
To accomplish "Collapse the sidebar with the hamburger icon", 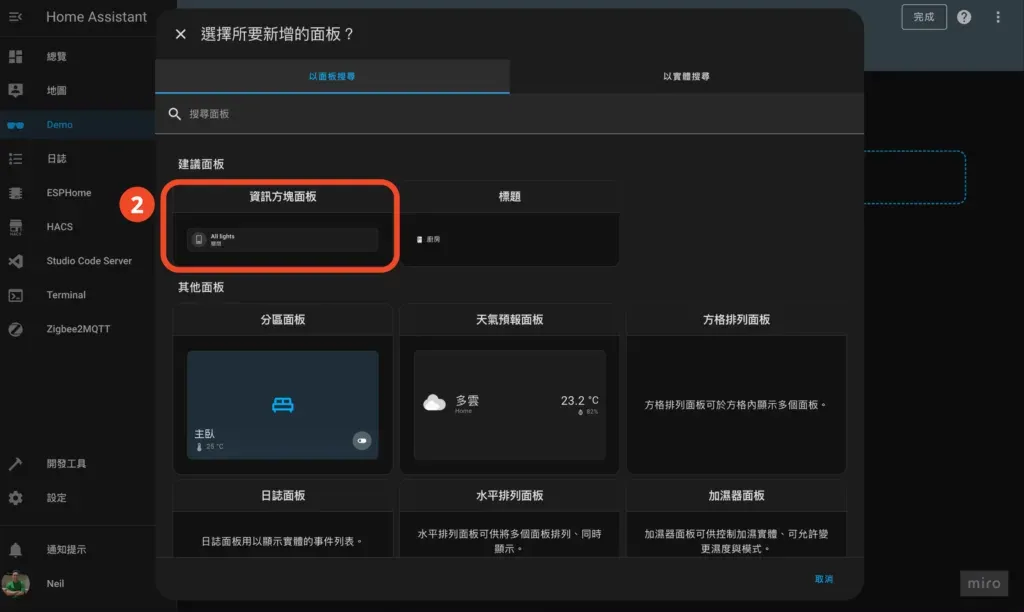I will pos(18,16).
